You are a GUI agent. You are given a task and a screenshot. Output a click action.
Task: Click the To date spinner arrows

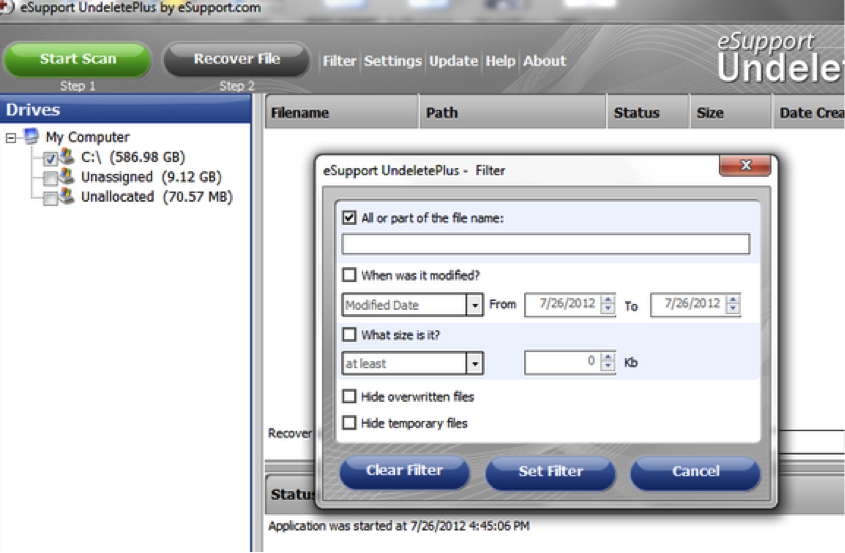[733, 305]
